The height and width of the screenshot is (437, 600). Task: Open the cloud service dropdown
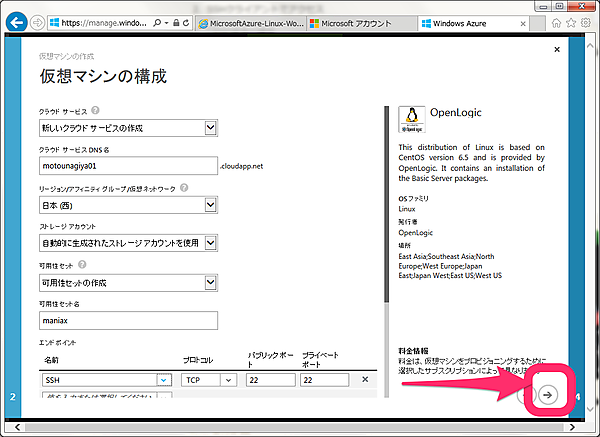(x=210, y=127)
